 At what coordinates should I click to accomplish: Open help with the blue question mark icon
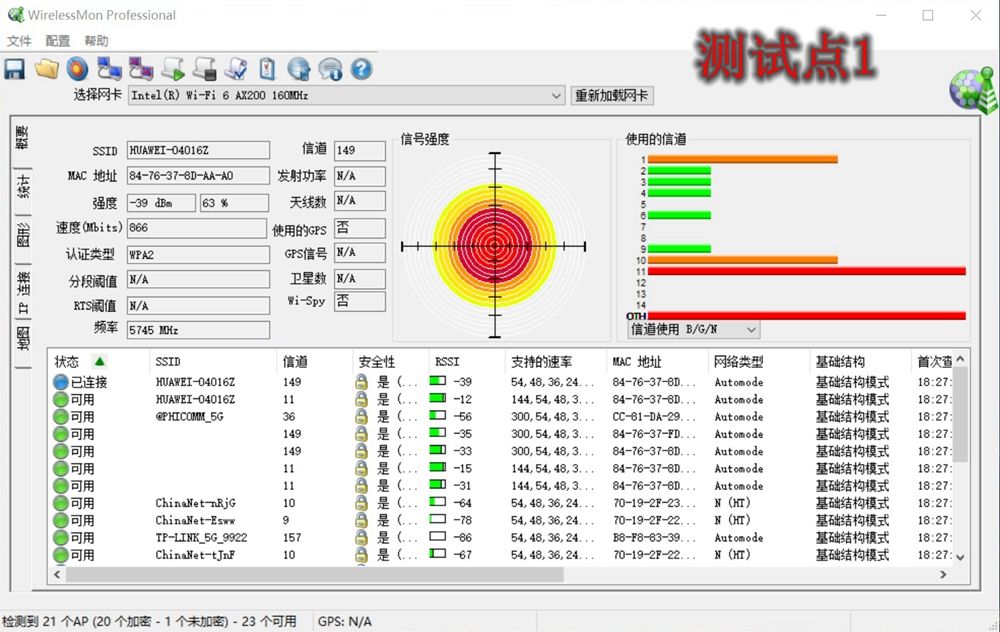(x=361, y=69)
